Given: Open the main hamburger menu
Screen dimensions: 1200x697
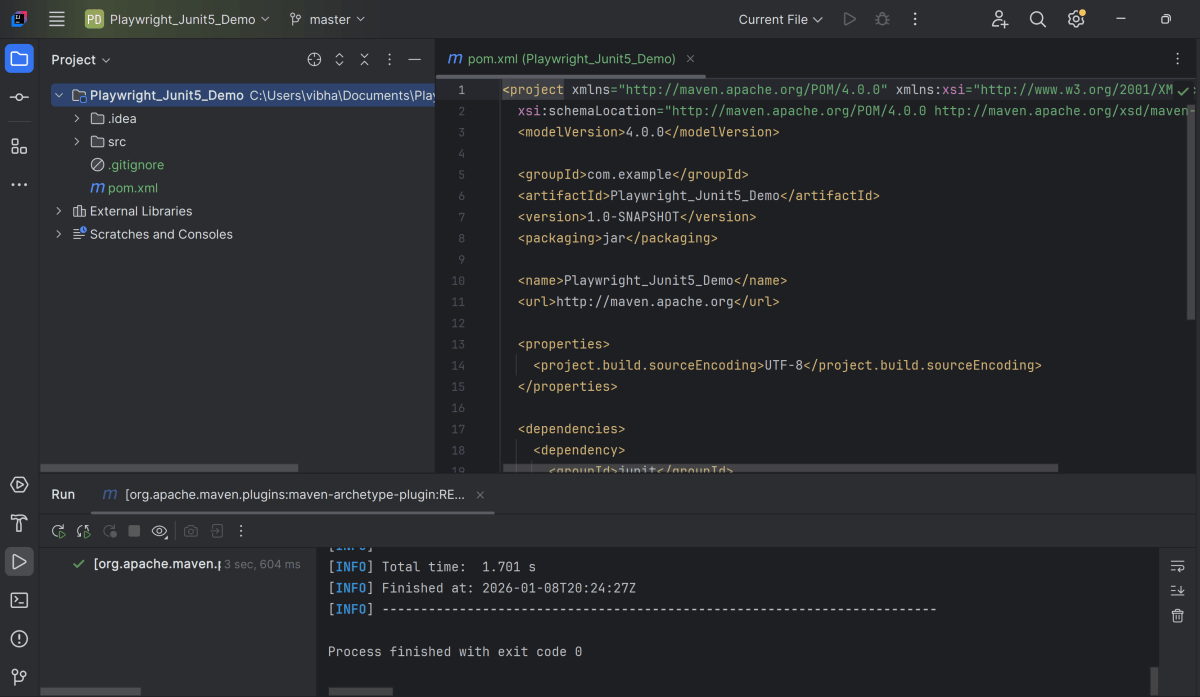Looking at the screenshot, I should click(57, 19).
